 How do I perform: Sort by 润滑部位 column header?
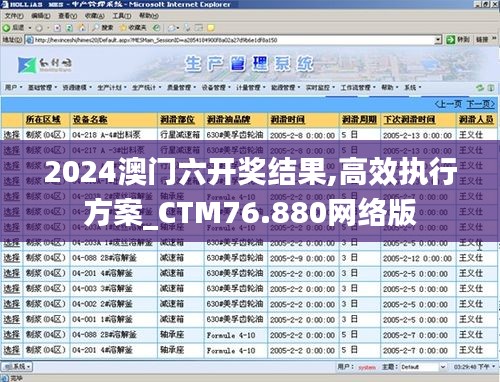click(177, 119)
